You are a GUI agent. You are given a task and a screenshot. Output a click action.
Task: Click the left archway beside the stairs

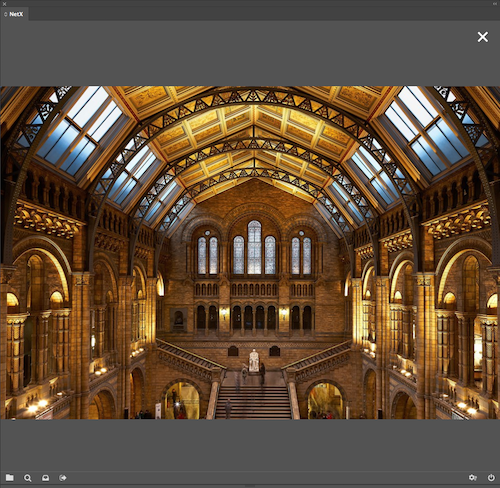pos(182,400)
